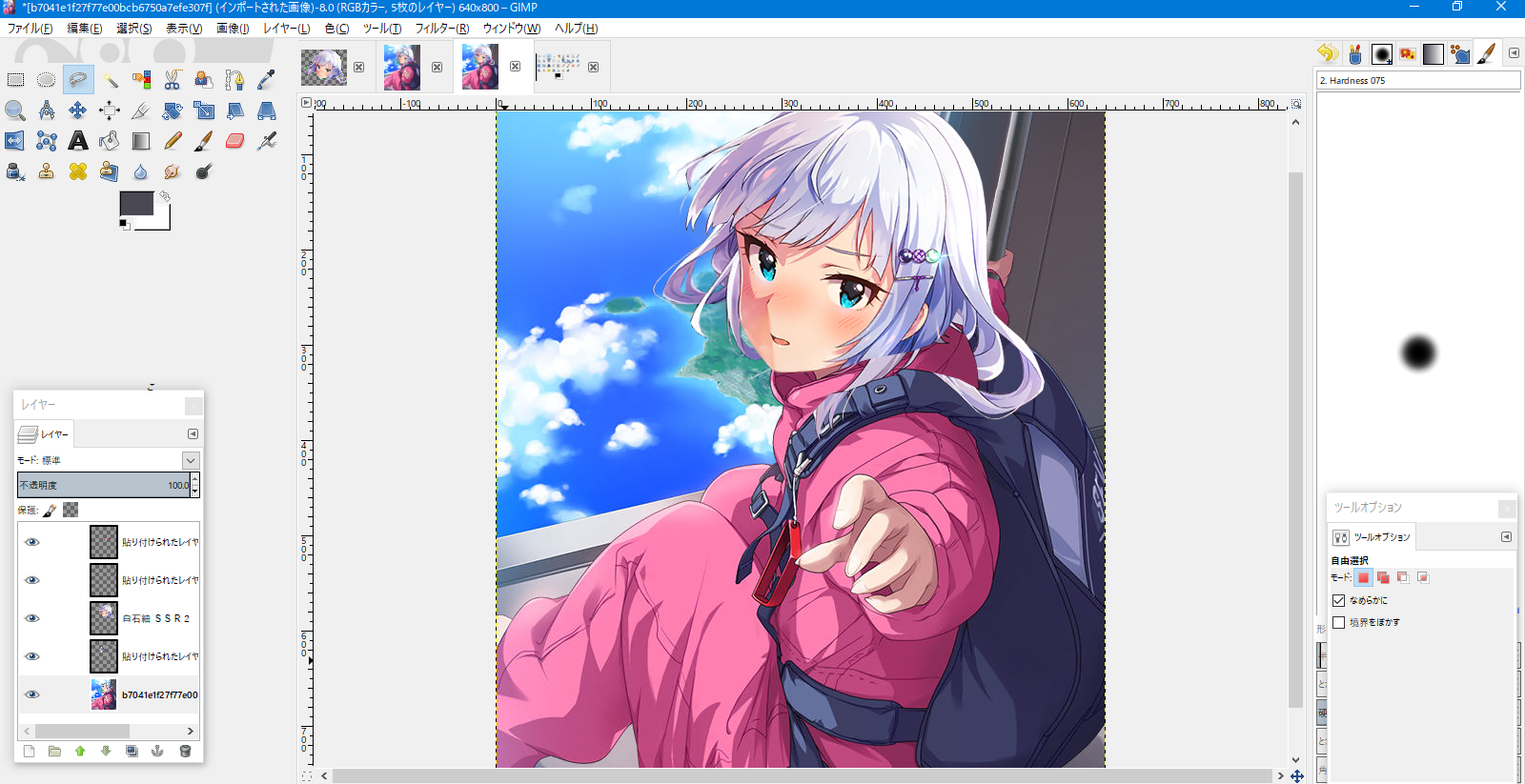Select the Shear tool
The image size is (1525, 784).
point(235,111)
